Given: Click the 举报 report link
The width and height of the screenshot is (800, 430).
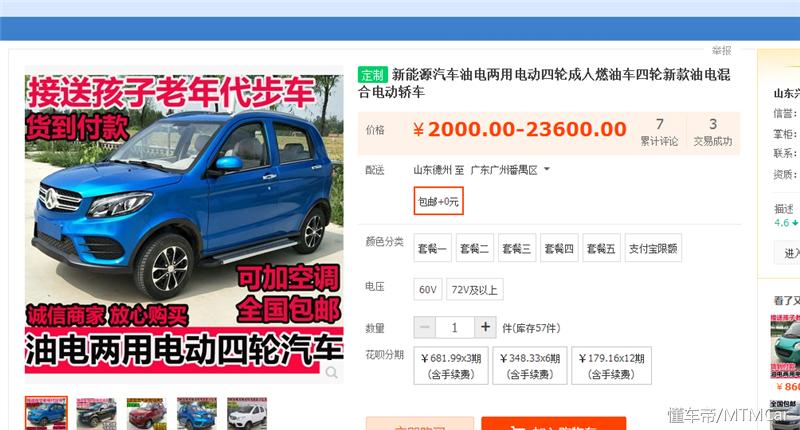Looking at the screenshot, I should tap(721, 50).
